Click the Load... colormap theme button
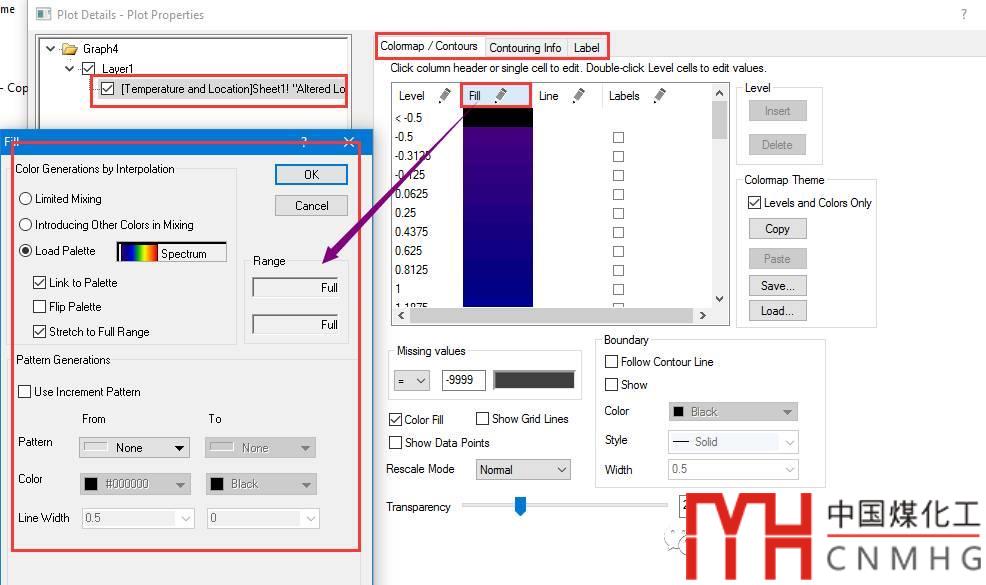This screenshot has width=986, height=585. coord(777,311)
